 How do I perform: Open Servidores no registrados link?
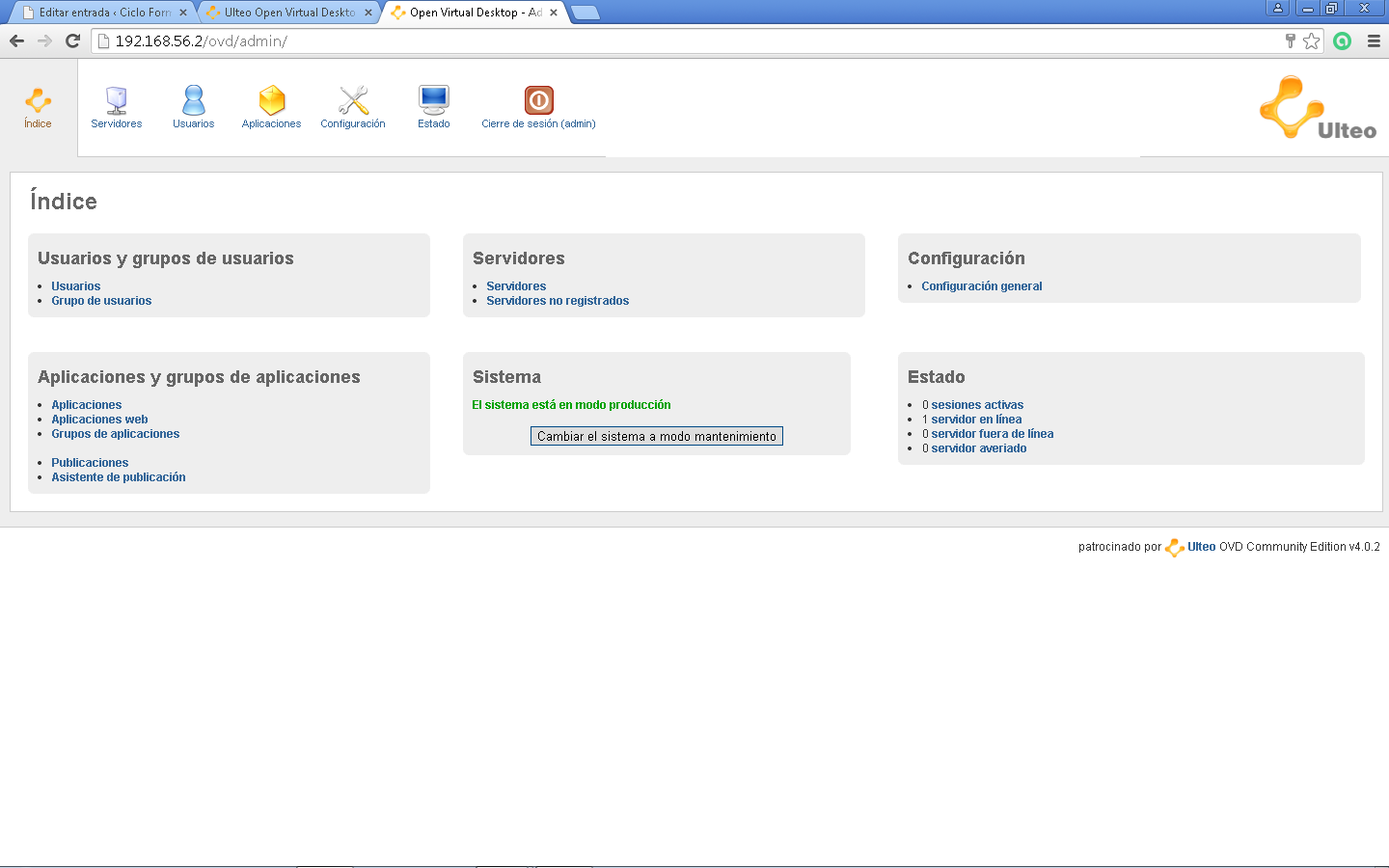pyautogui.click(x=558, y=301)
